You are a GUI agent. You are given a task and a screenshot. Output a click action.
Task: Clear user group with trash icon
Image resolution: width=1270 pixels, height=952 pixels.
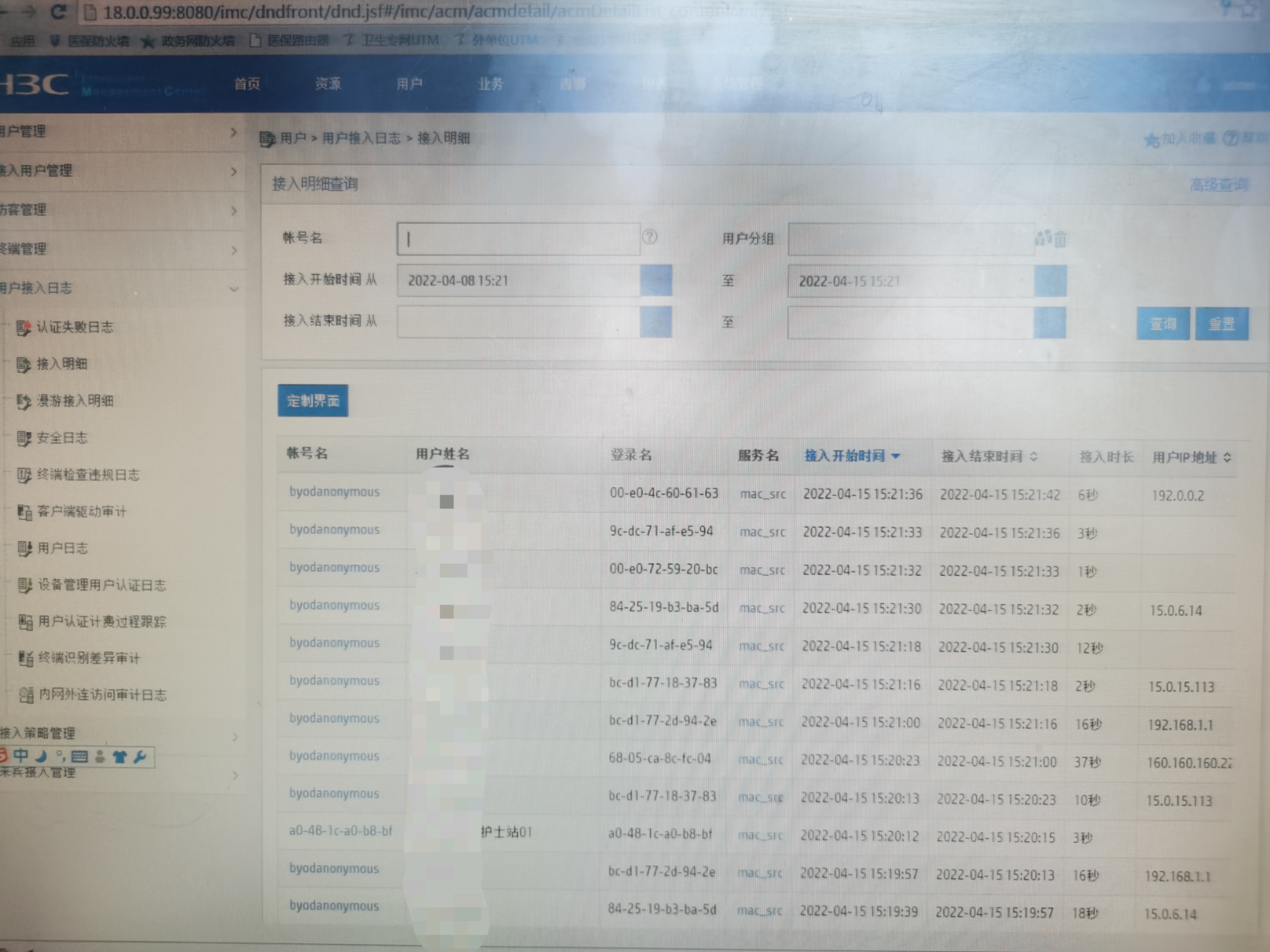point(1060,239)
